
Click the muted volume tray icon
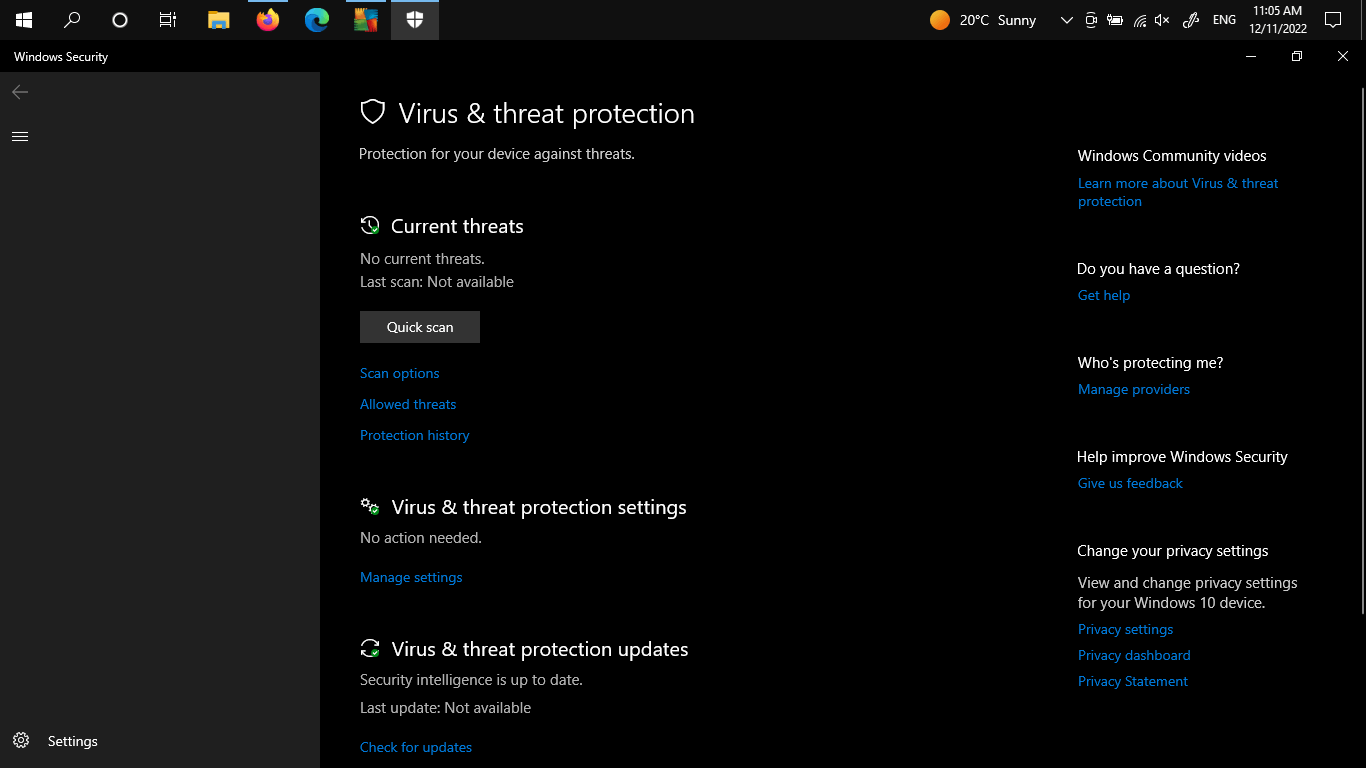(x=1162, y=20)
